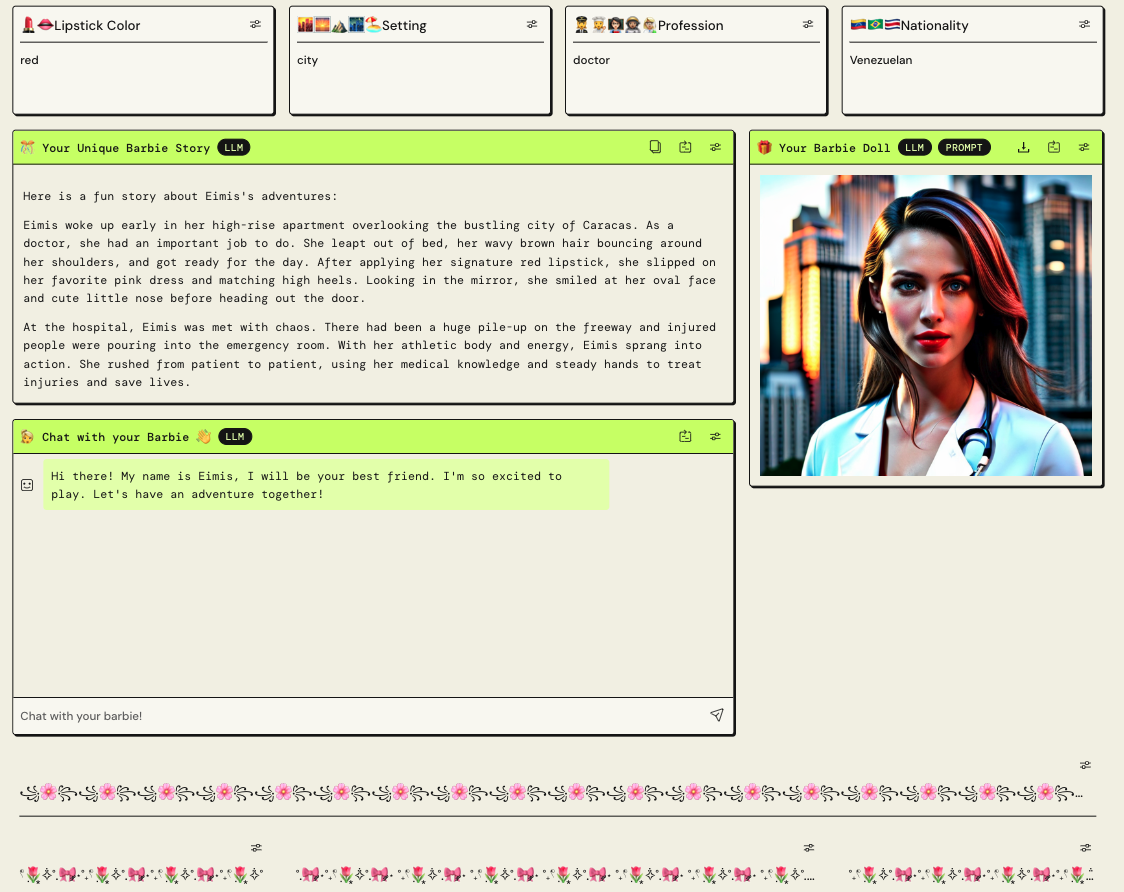Download the Barbie Doll image

click(1024, 147)
